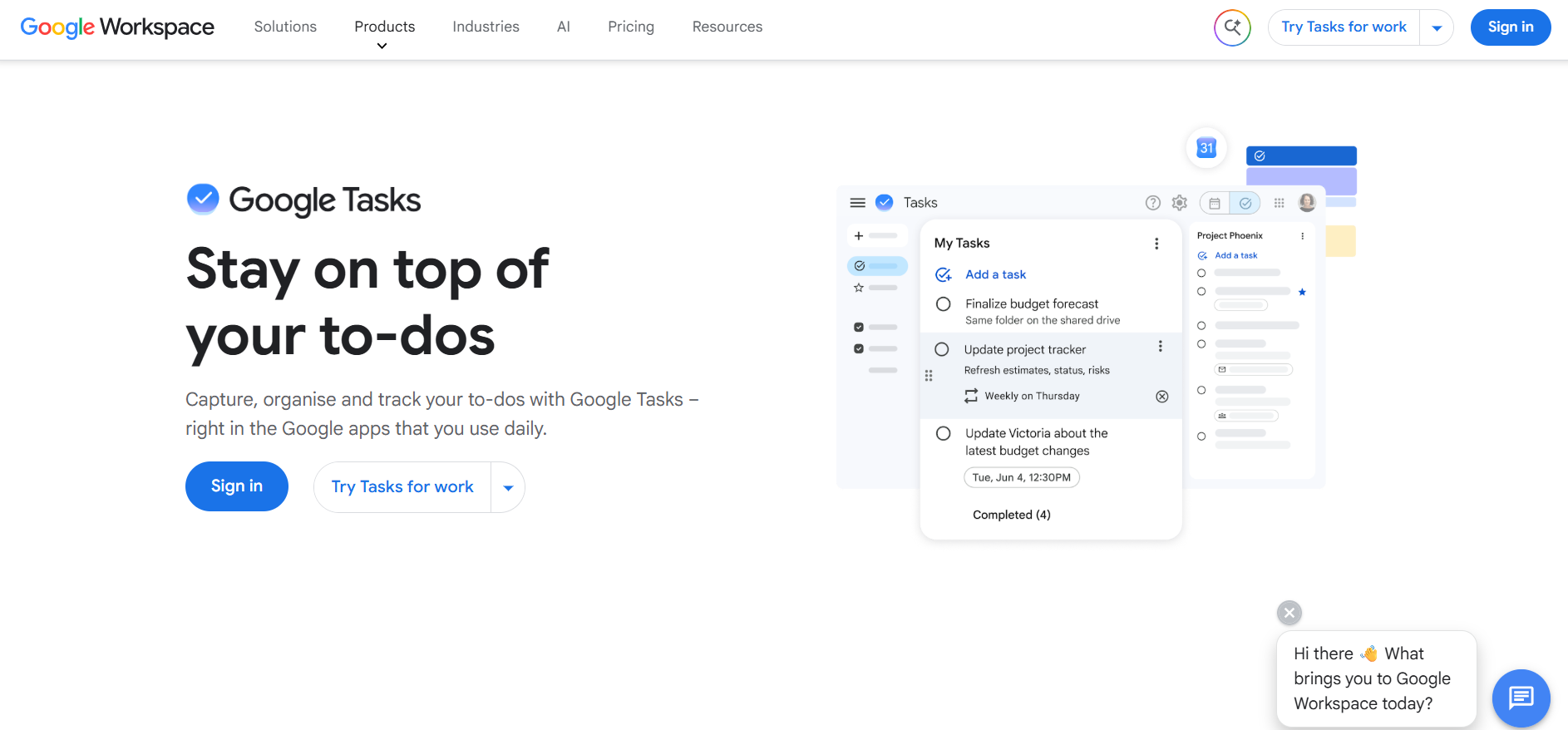Open the Google Workspace home logo
The width and height of the screenshot is (1568, 730).
point(117,27)
